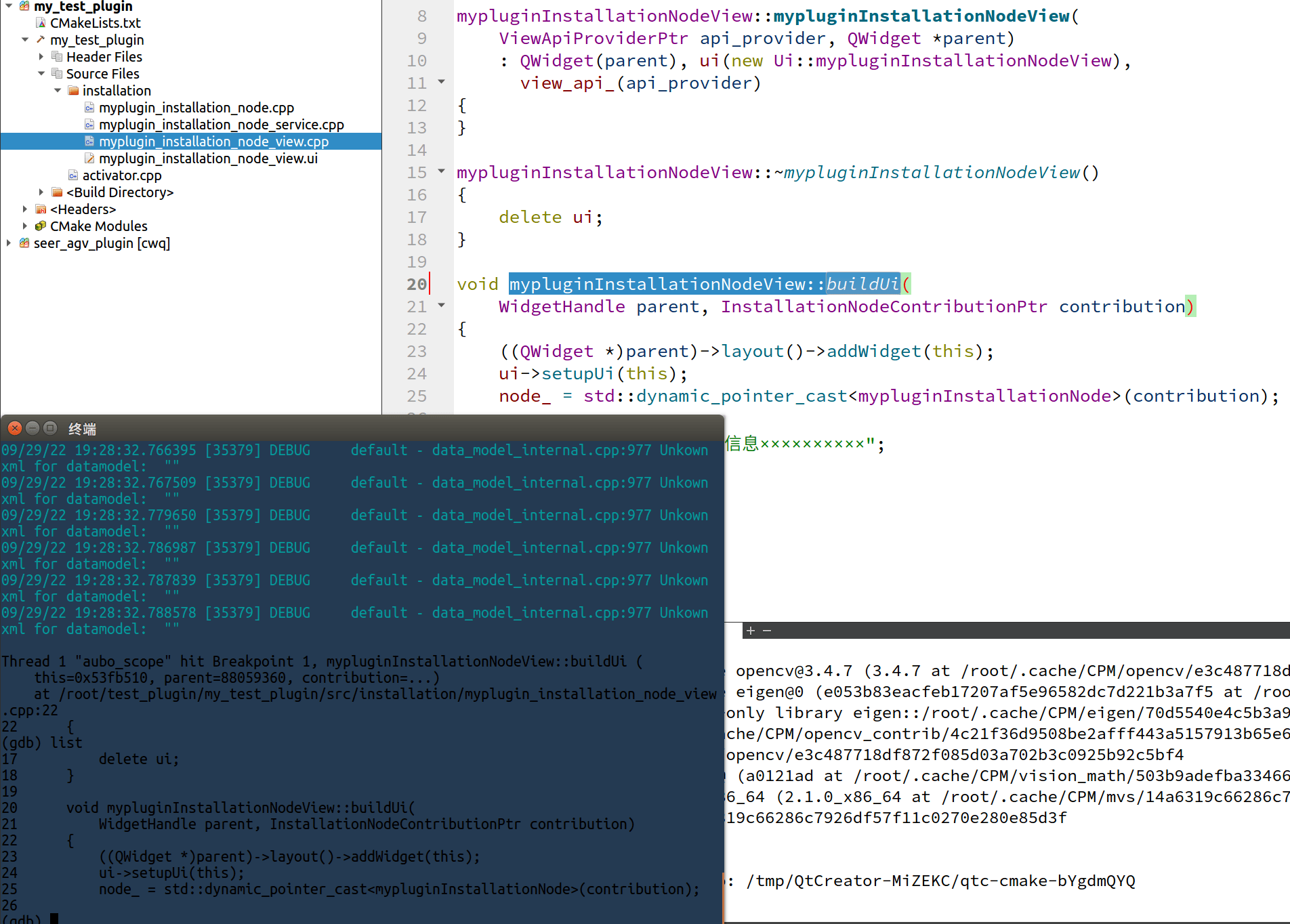Fold the constructor at line 11
Screen dimensions: 1290x924
(x=441, y=82)
